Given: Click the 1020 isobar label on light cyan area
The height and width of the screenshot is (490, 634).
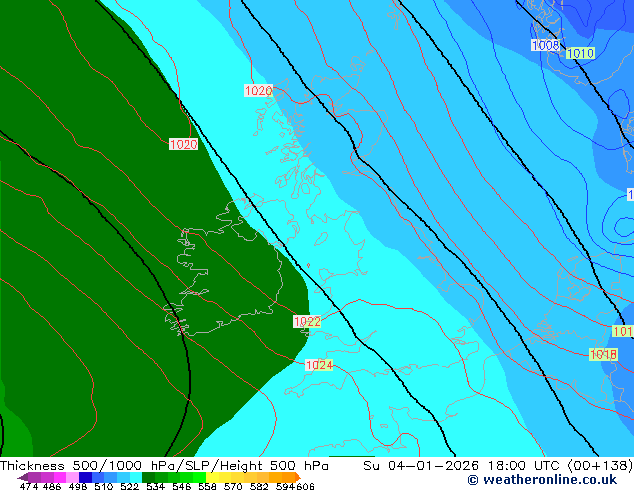Looking at the screenshot, I should [258, 91].
